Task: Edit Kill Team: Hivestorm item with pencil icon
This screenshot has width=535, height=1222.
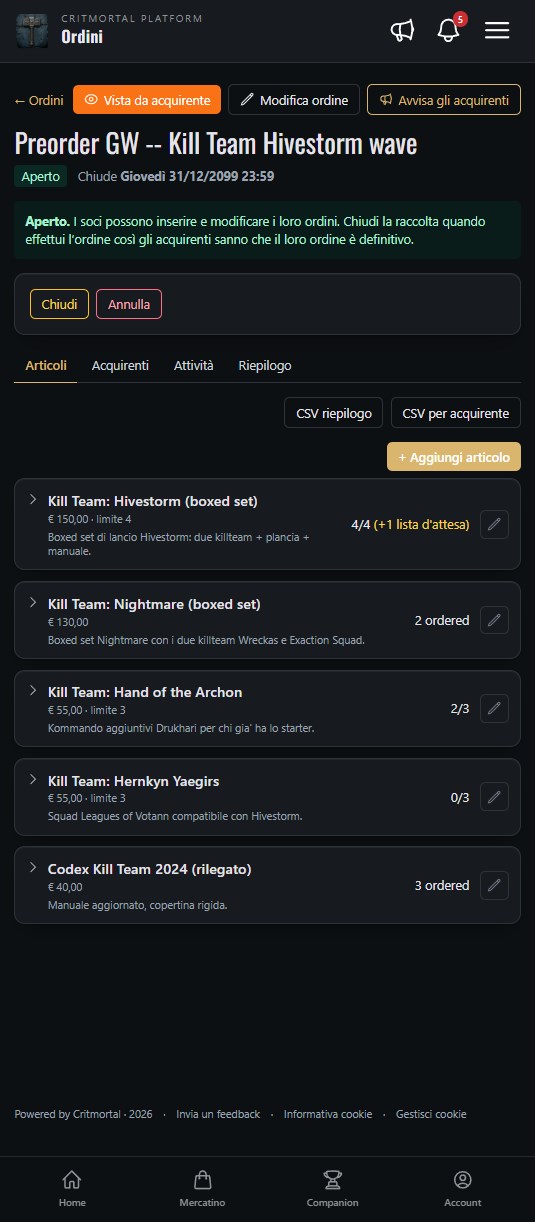Action: click(x=494, y=524)
